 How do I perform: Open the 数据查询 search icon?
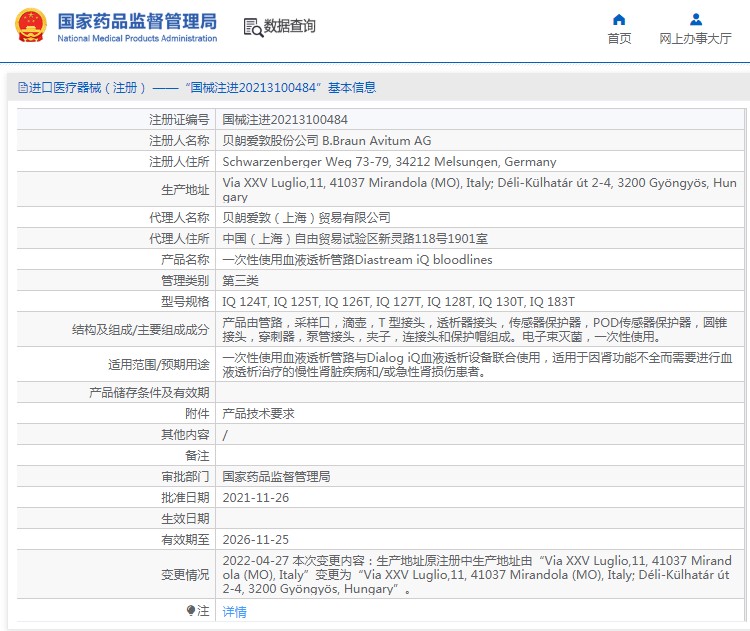(253, 27)
